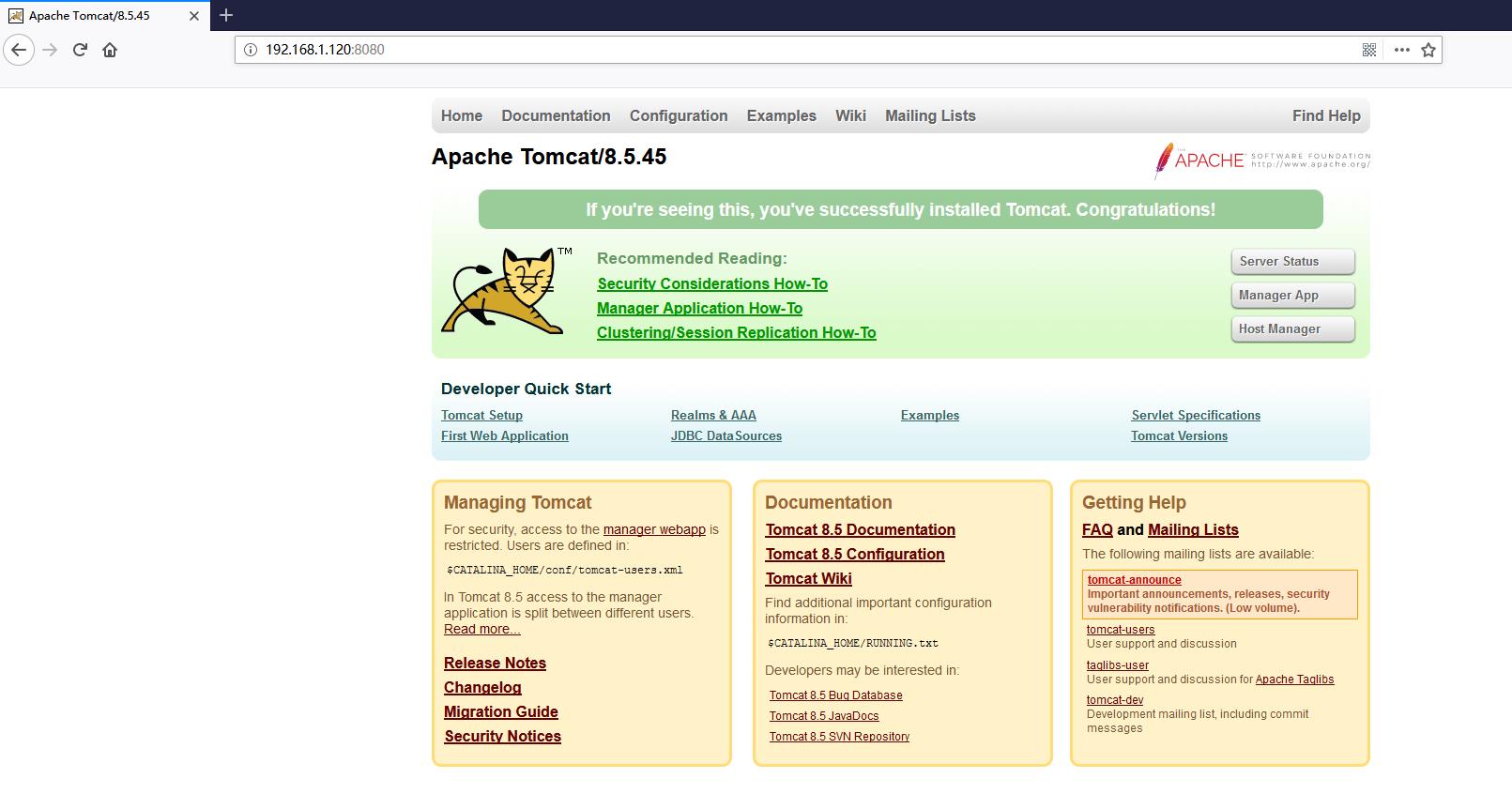Open Tomcat 8.5 Bug Database link
1512x794 pixels.
click(836, 695)
